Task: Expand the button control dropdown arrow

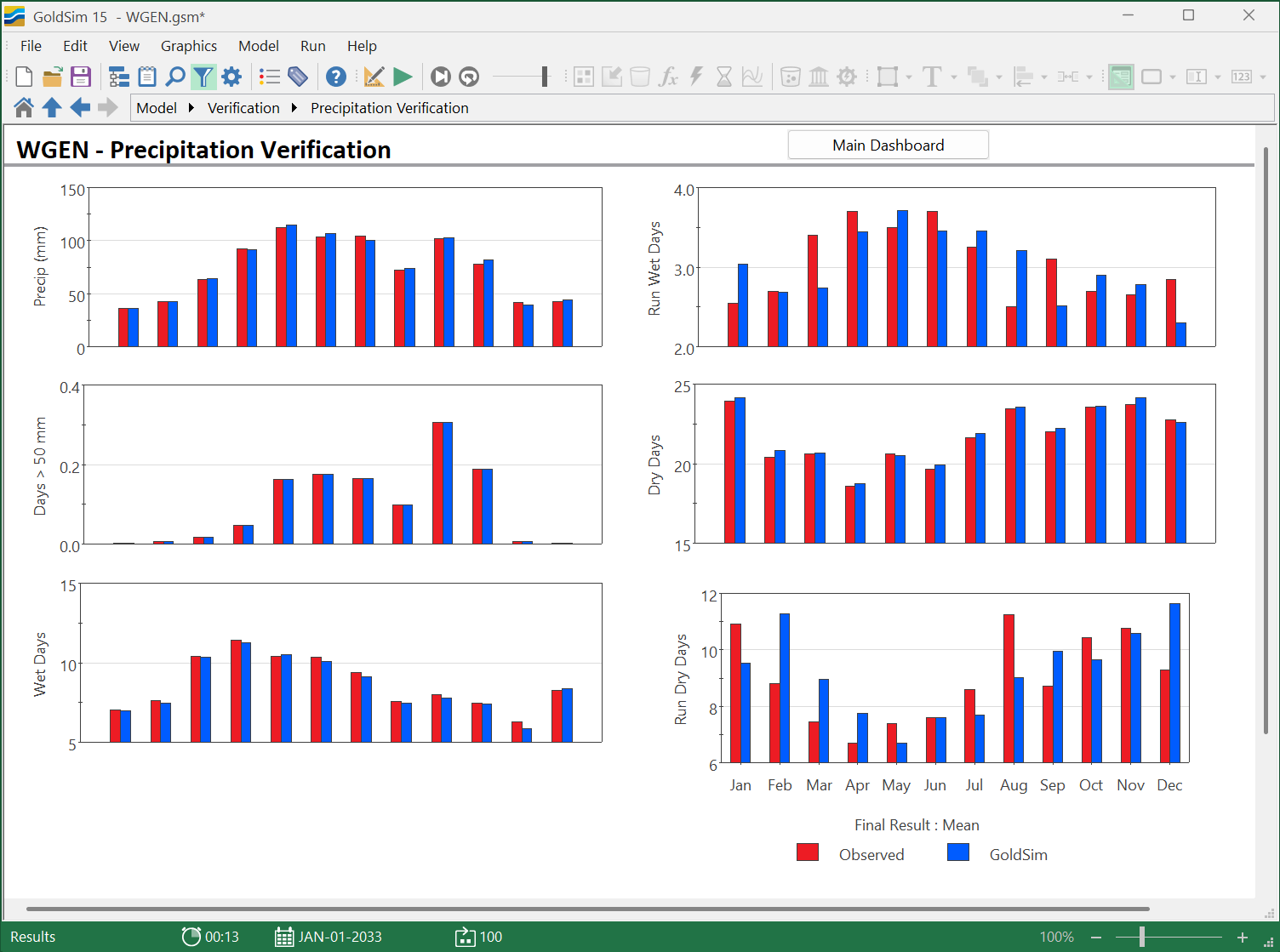Action: pyautogui.click(x=1173, y=77)
